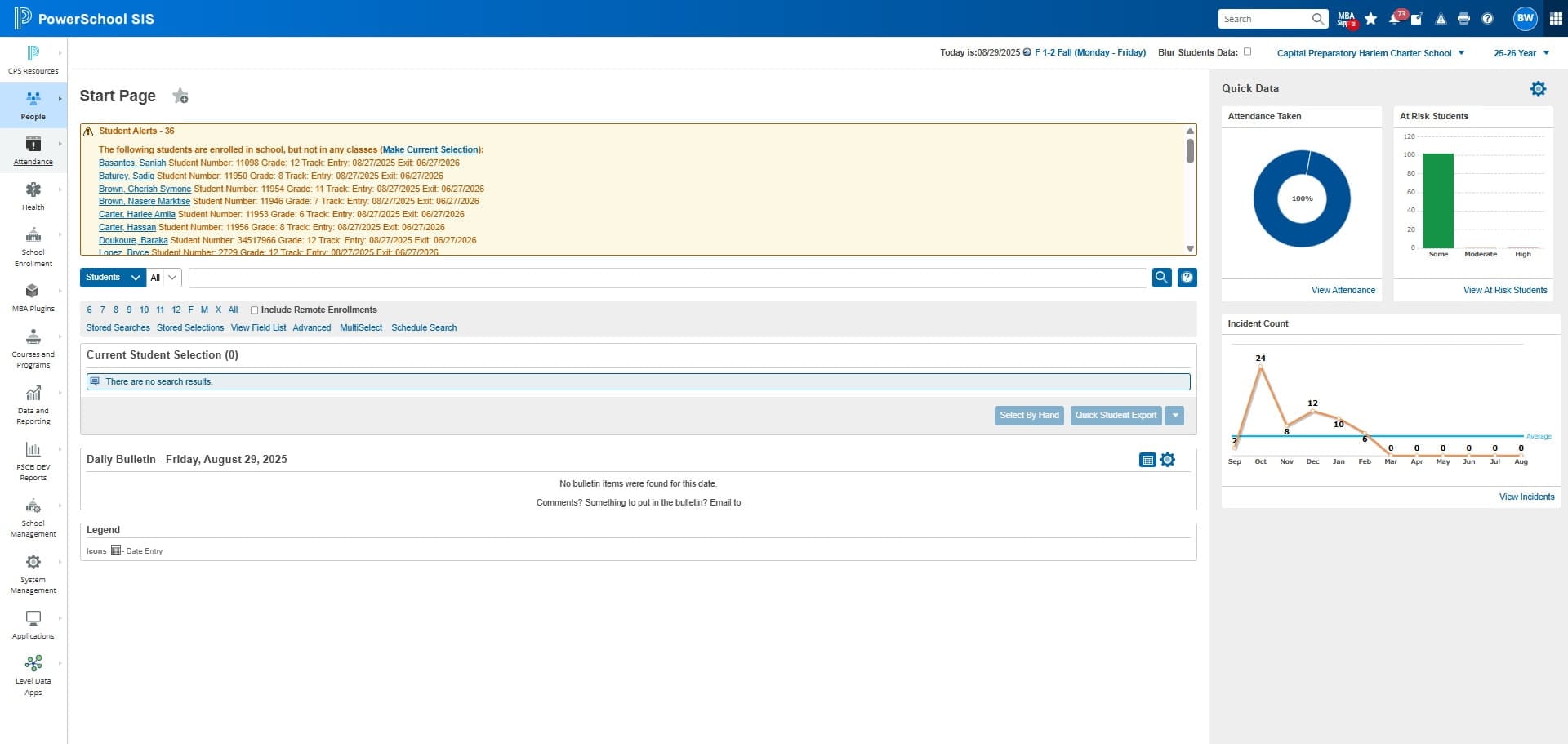
Task: Open Daily Bulletin settings gear
Action: point(1168,460)
